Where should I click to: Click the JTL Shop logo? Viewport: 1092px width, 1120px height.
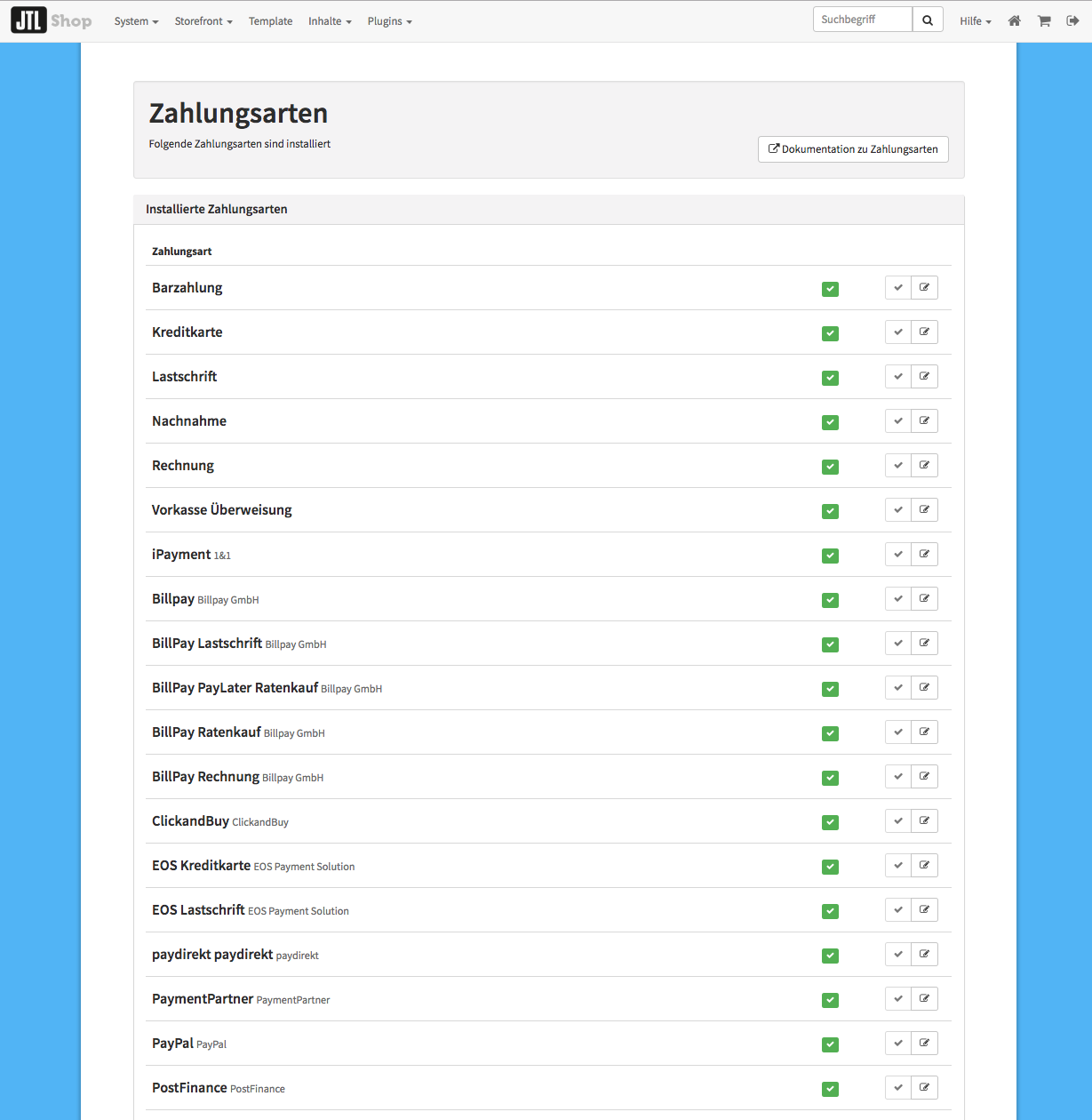[x=52, y=20]
